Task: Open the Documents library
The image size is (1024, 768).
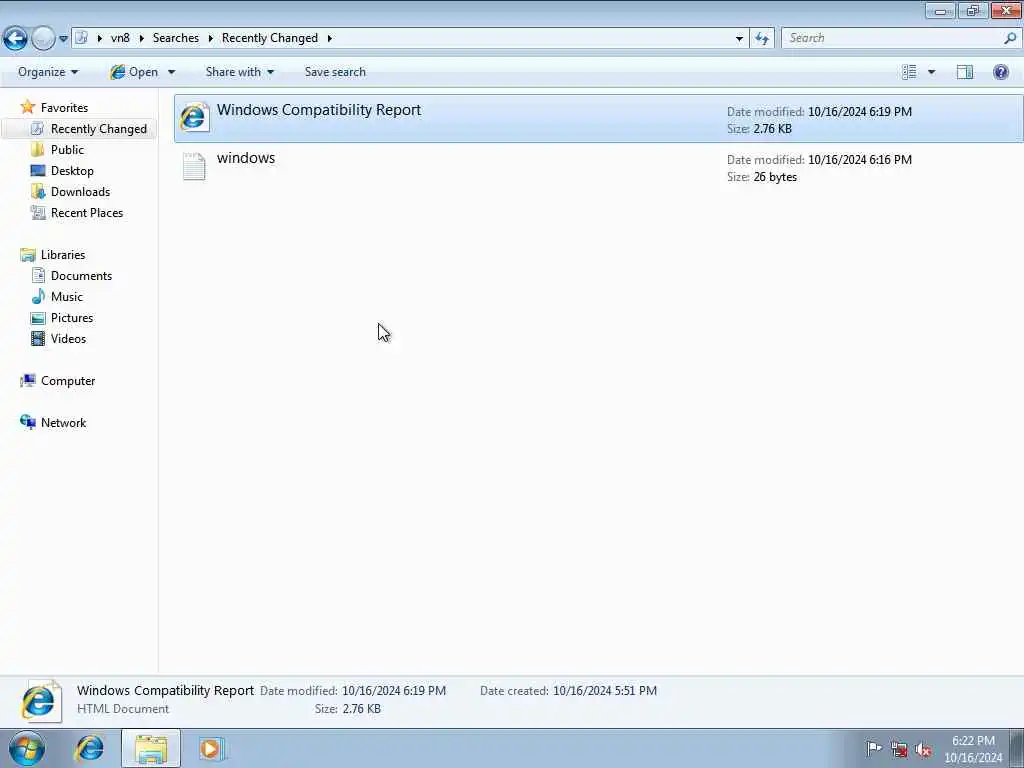Action: point(81,276)
